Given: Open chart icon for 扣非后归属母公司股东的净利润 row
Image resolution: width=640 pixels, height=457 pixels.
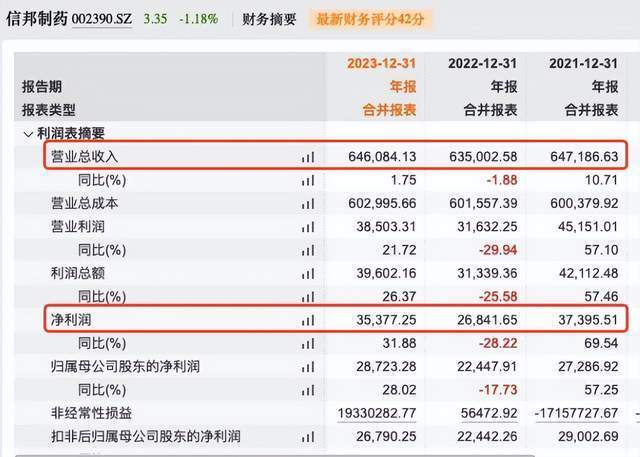Looking at the screenshot, I should pos(308,437).
